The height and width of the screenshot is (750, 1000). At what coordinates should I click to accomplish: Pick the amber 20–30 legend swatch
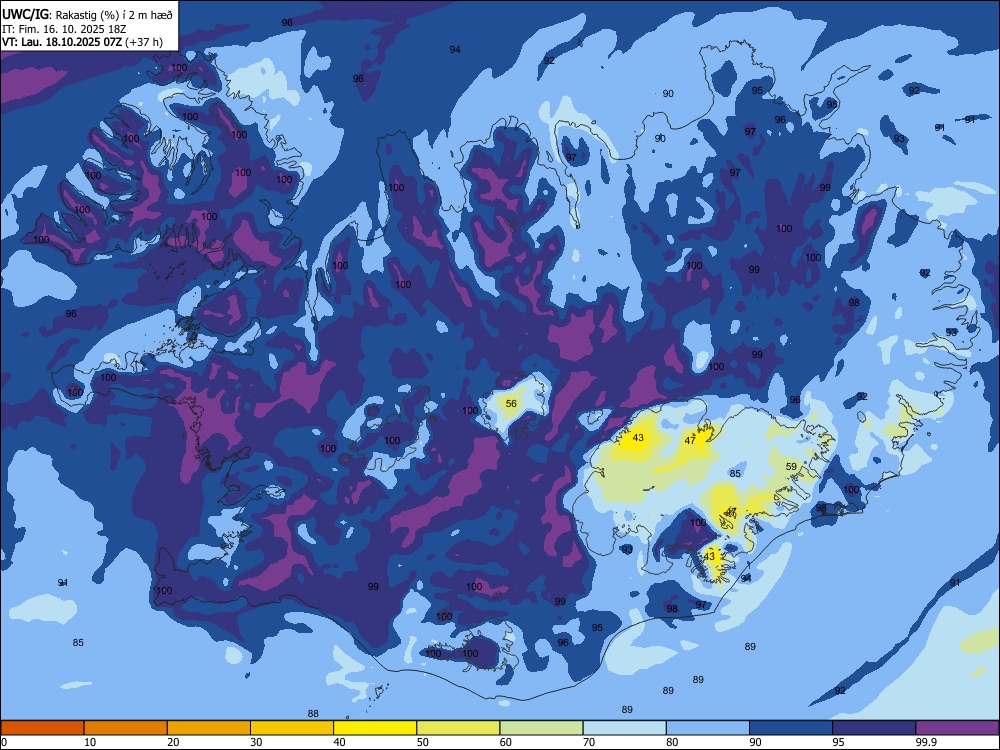209,728
